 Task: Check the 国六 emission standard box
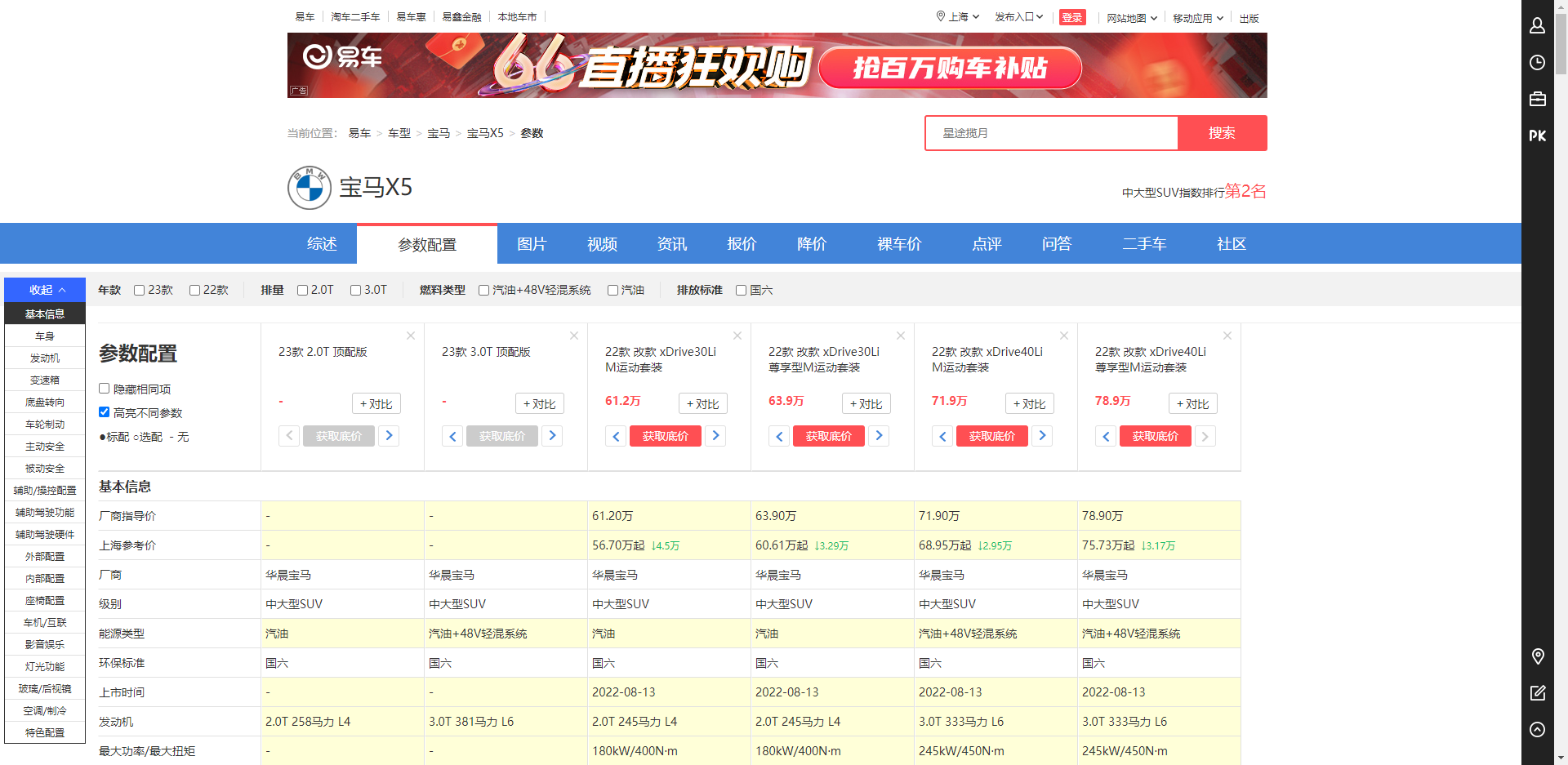pyautogui.click(x=741, y=290)
